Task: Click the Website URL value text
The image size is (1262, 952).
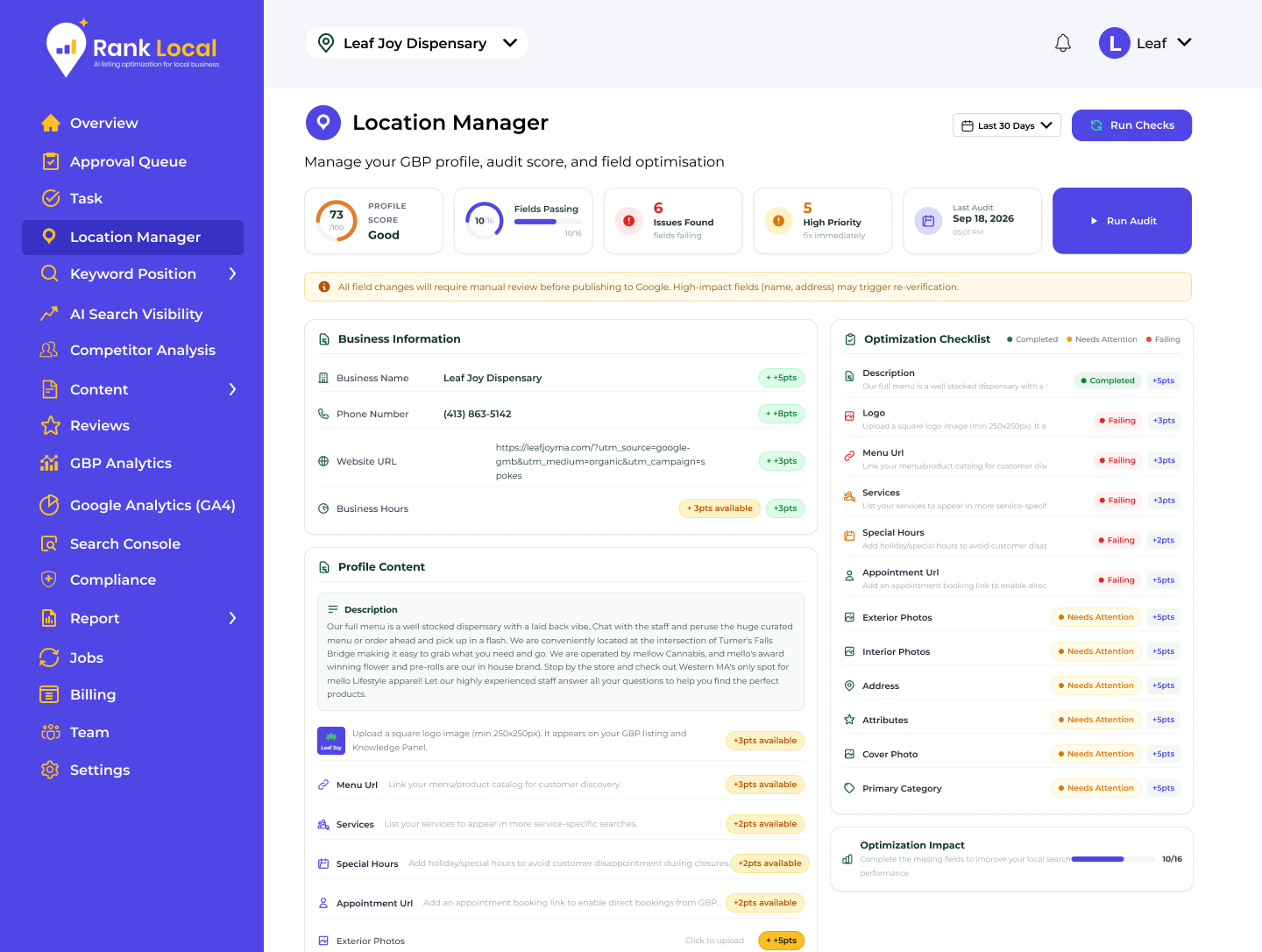Action: [x=600, y=461]
